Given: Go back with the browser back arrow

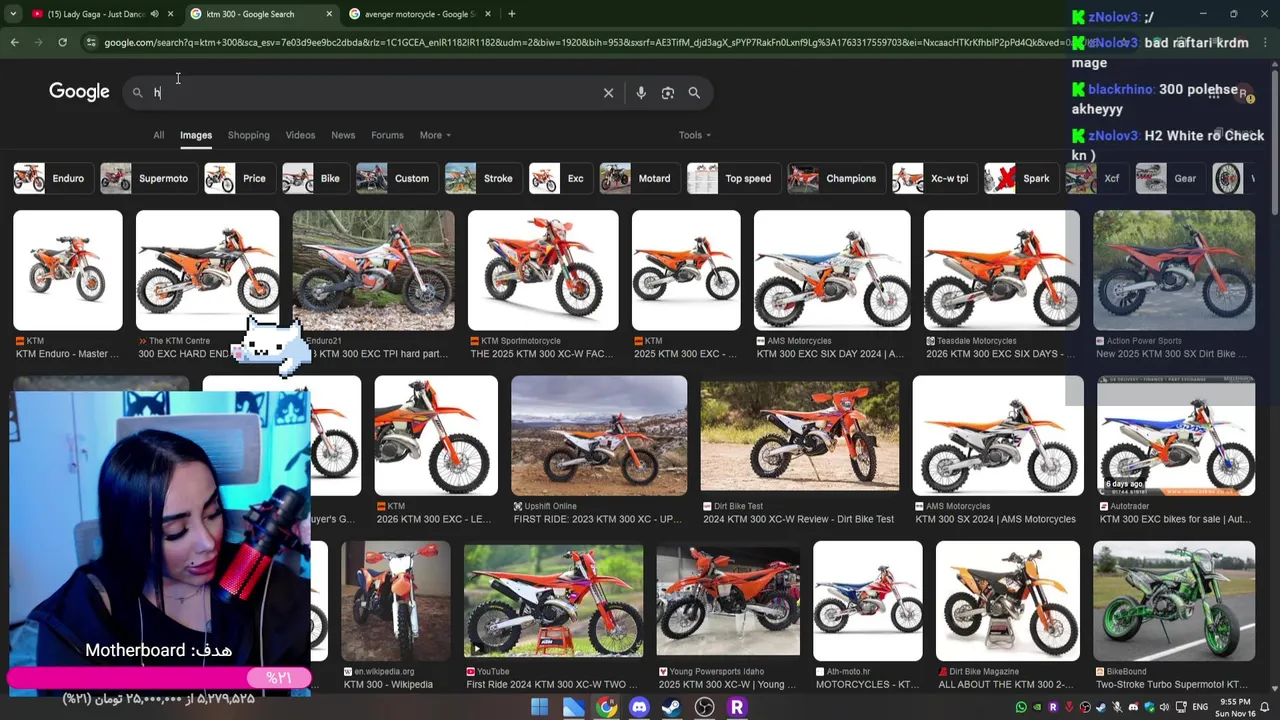Looking at the screenshot, I should click(14, 42).
